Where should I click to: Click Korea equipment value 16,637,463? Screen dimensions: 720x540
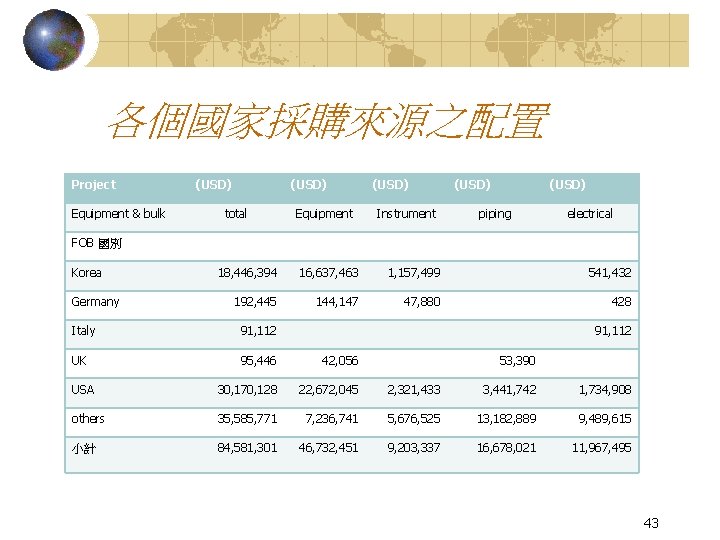(x=329, y=273)
